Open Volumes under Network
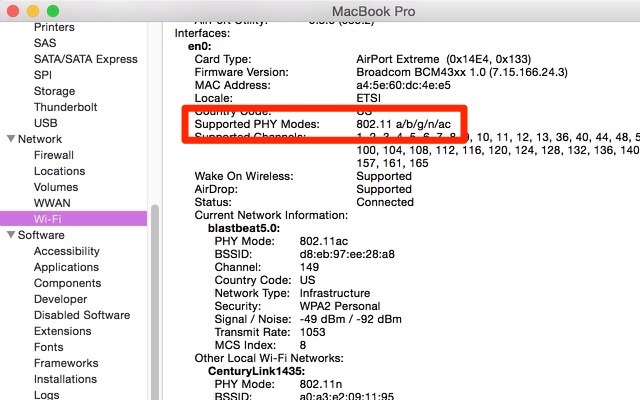Viewport: 640px width, 400px height. point(56,187)
